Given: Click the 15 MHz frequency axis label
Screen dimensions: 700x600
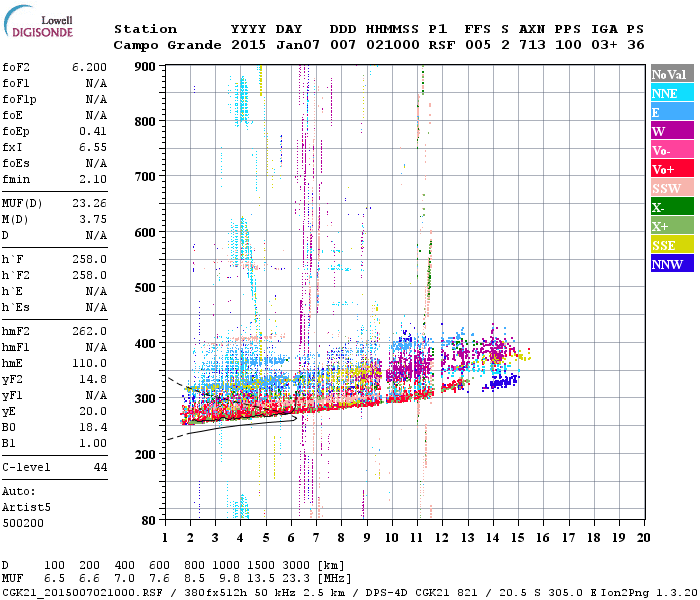Looking at the screenshot, I should tap(518, 538).
